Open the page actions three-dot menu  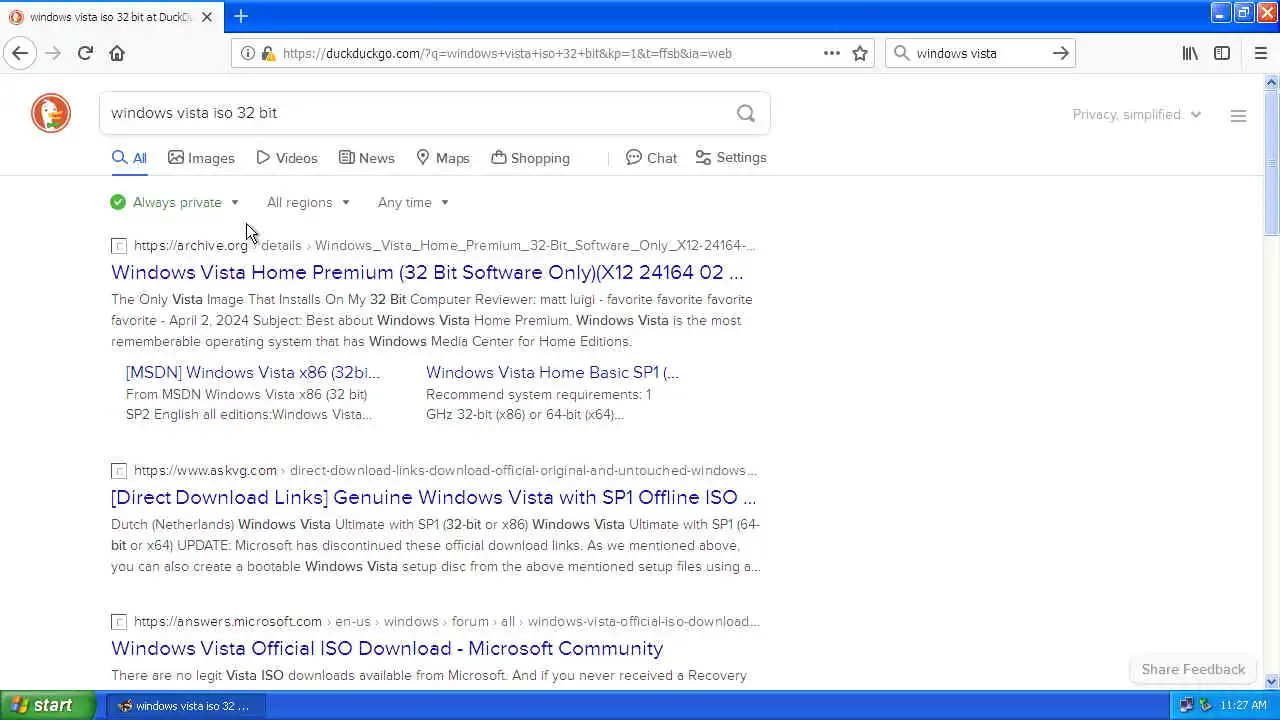[x=832, y=53]
